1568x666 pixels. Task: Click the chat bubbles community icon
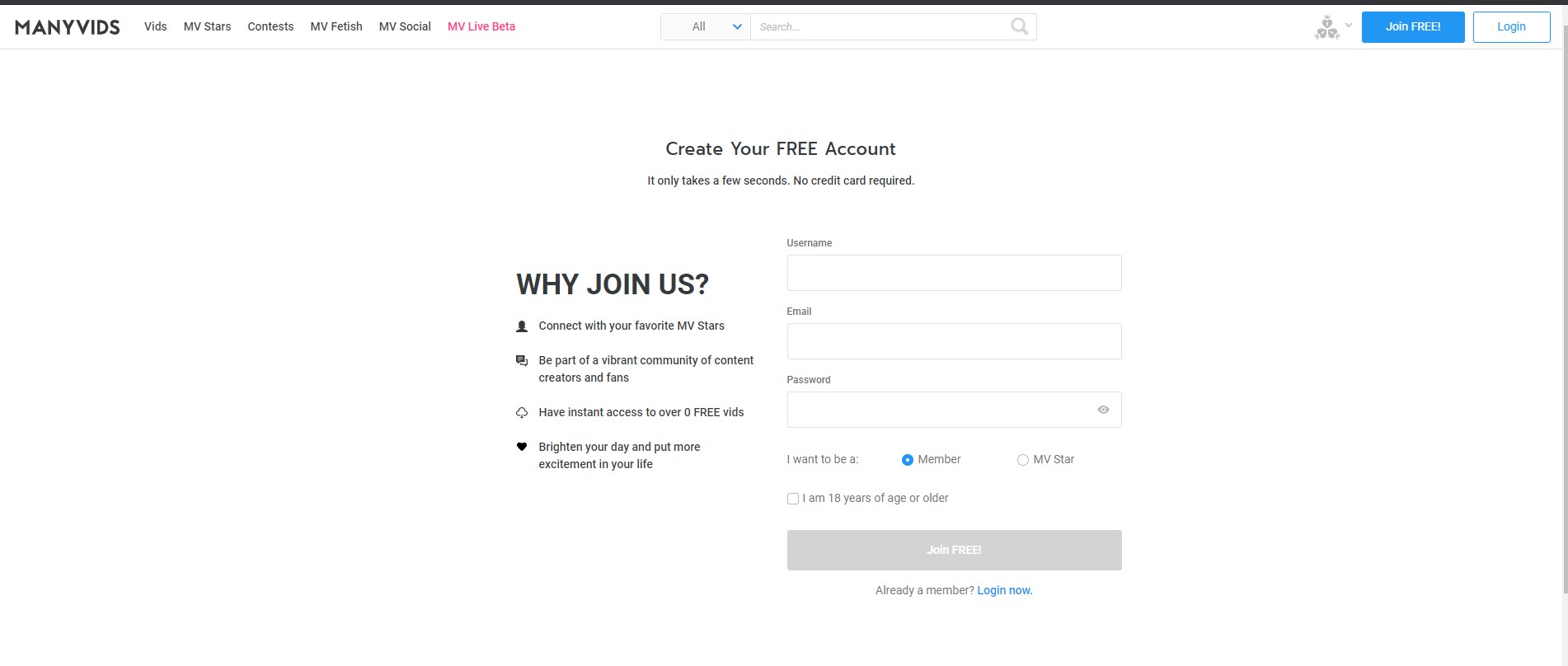(522, 361)
